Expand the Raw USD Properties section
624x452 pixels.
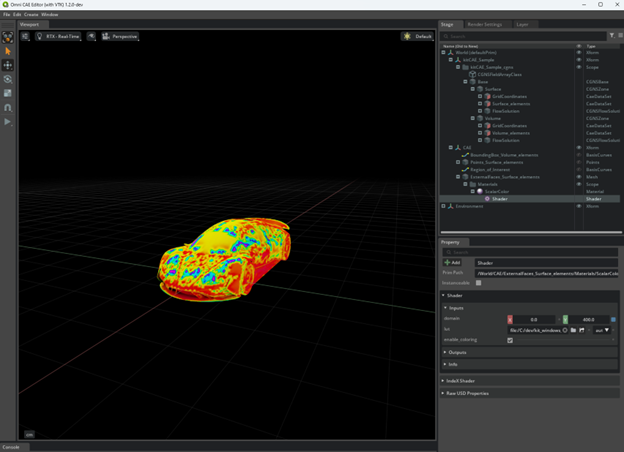click(x=530, y=393)
